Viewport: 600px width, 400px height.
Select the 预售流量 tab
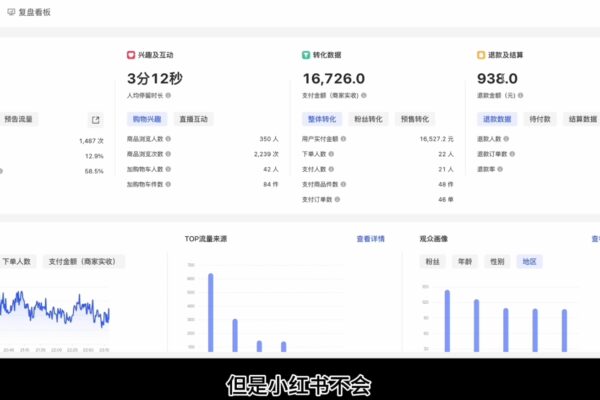click(x=18, y=119)
